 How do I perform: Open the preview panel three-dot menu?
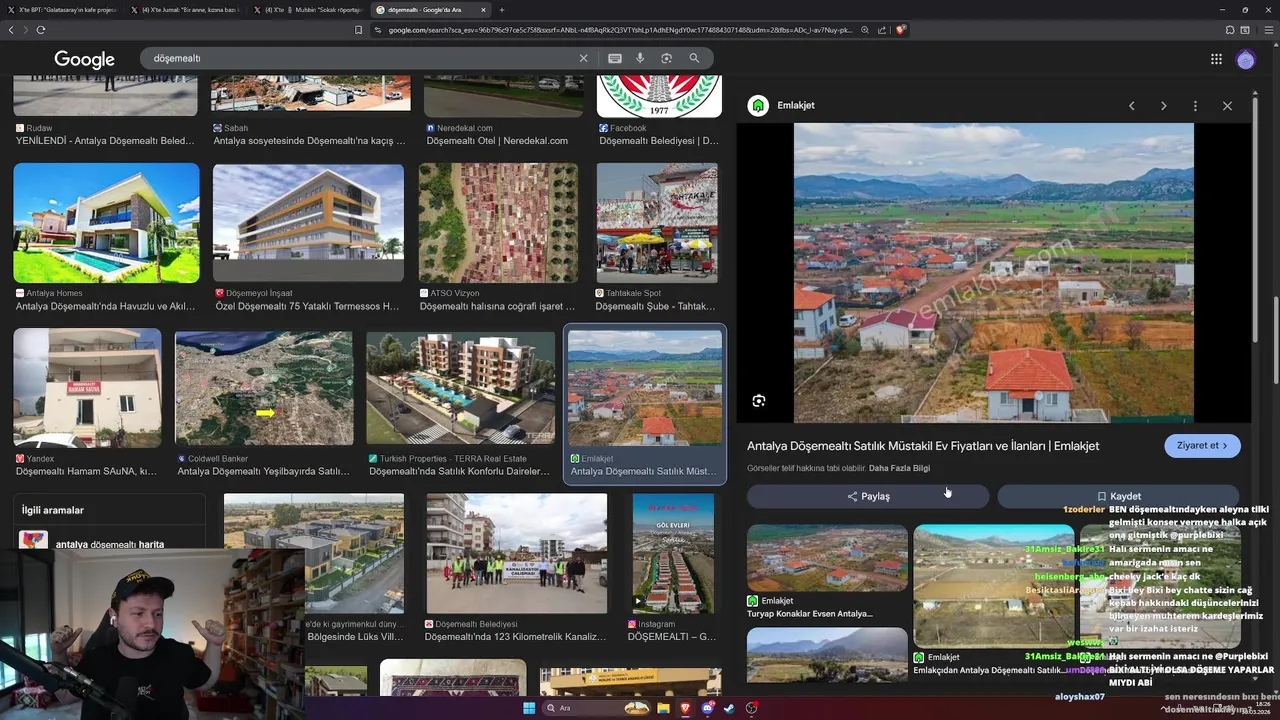(x=1195, y=106)
